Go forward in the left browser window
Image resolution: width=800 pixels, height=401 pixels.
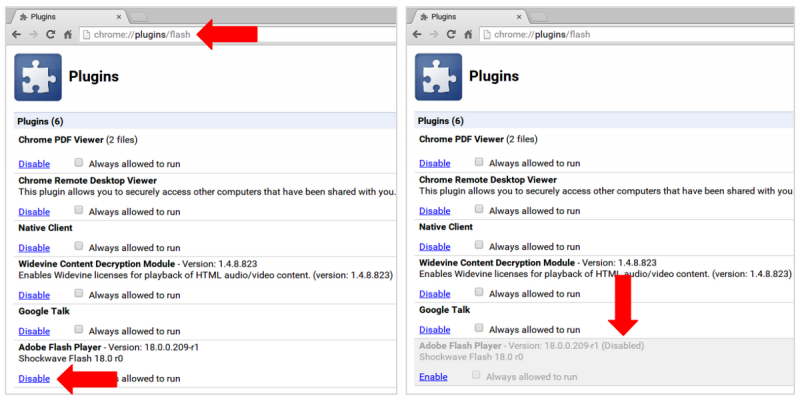(x=34, y=35)
